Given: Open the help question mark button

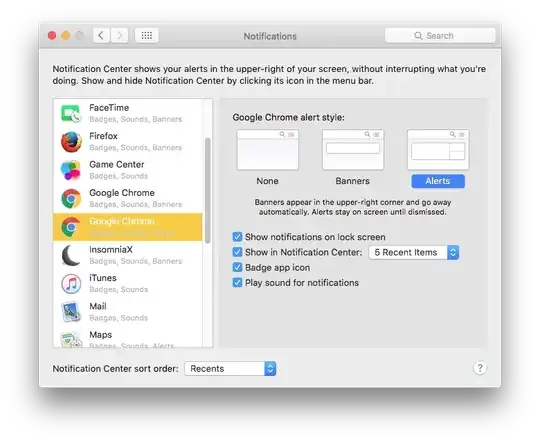Looking at the screenshot, I should click(480, 368).
